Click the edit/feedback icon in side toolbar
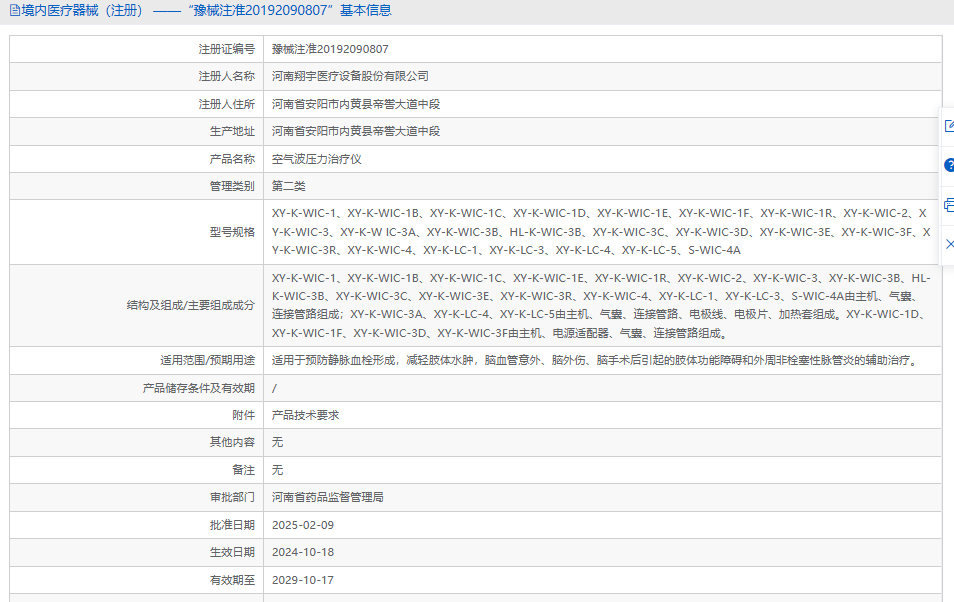 tap(949, 126)
